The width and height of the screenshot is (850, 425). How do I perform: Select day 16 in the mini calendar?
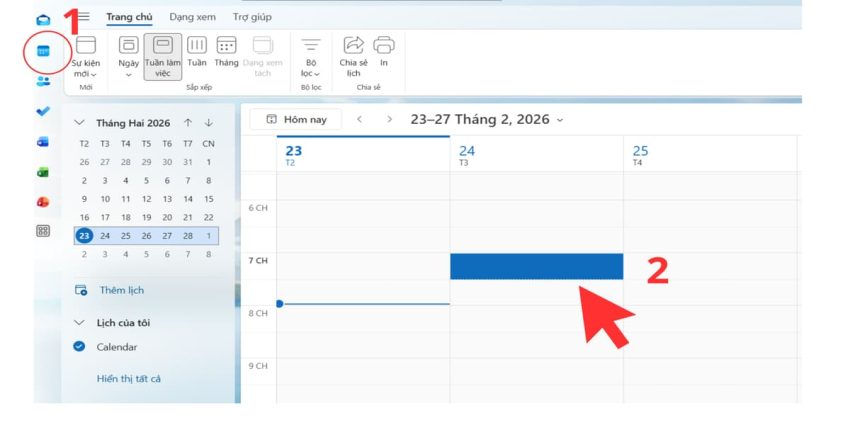pyautogui.click(x=84, y=217)
